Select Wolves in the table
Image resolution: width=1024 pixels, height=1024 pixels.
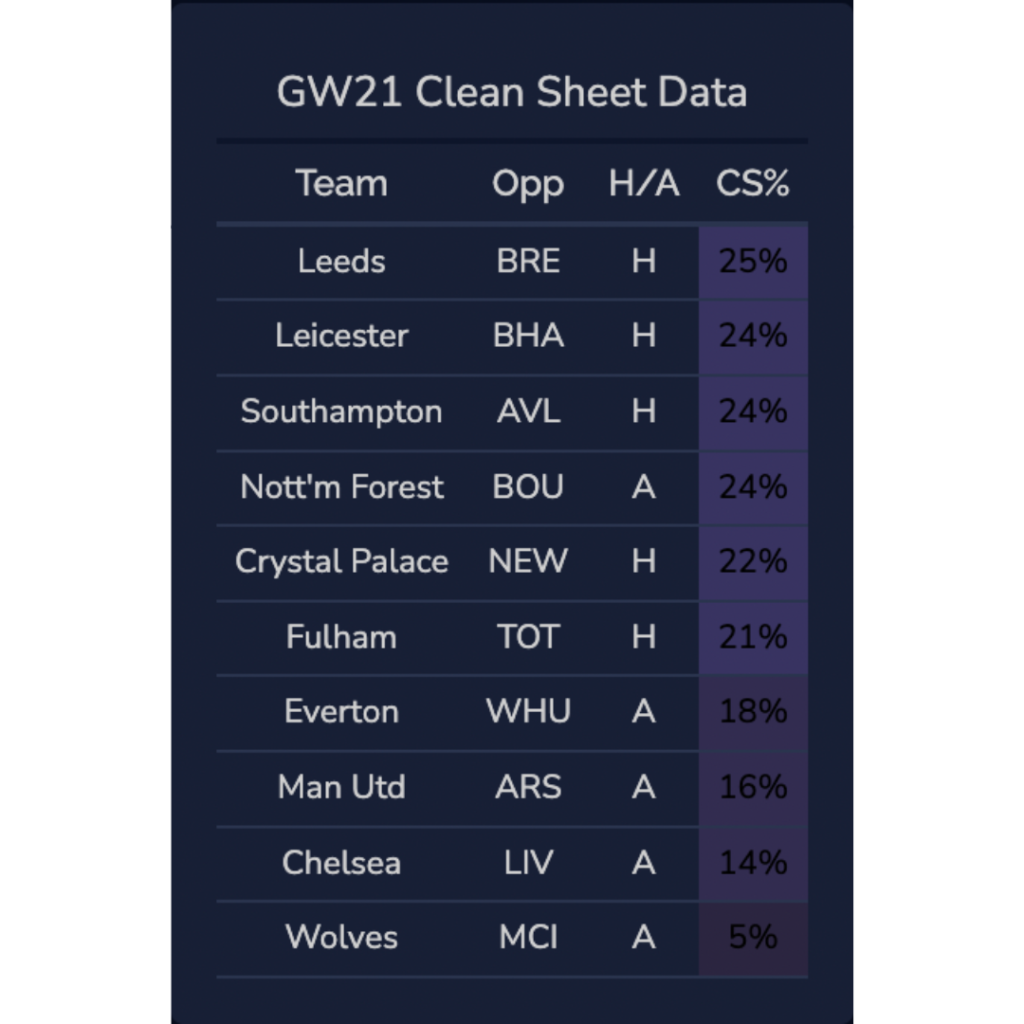341,937
